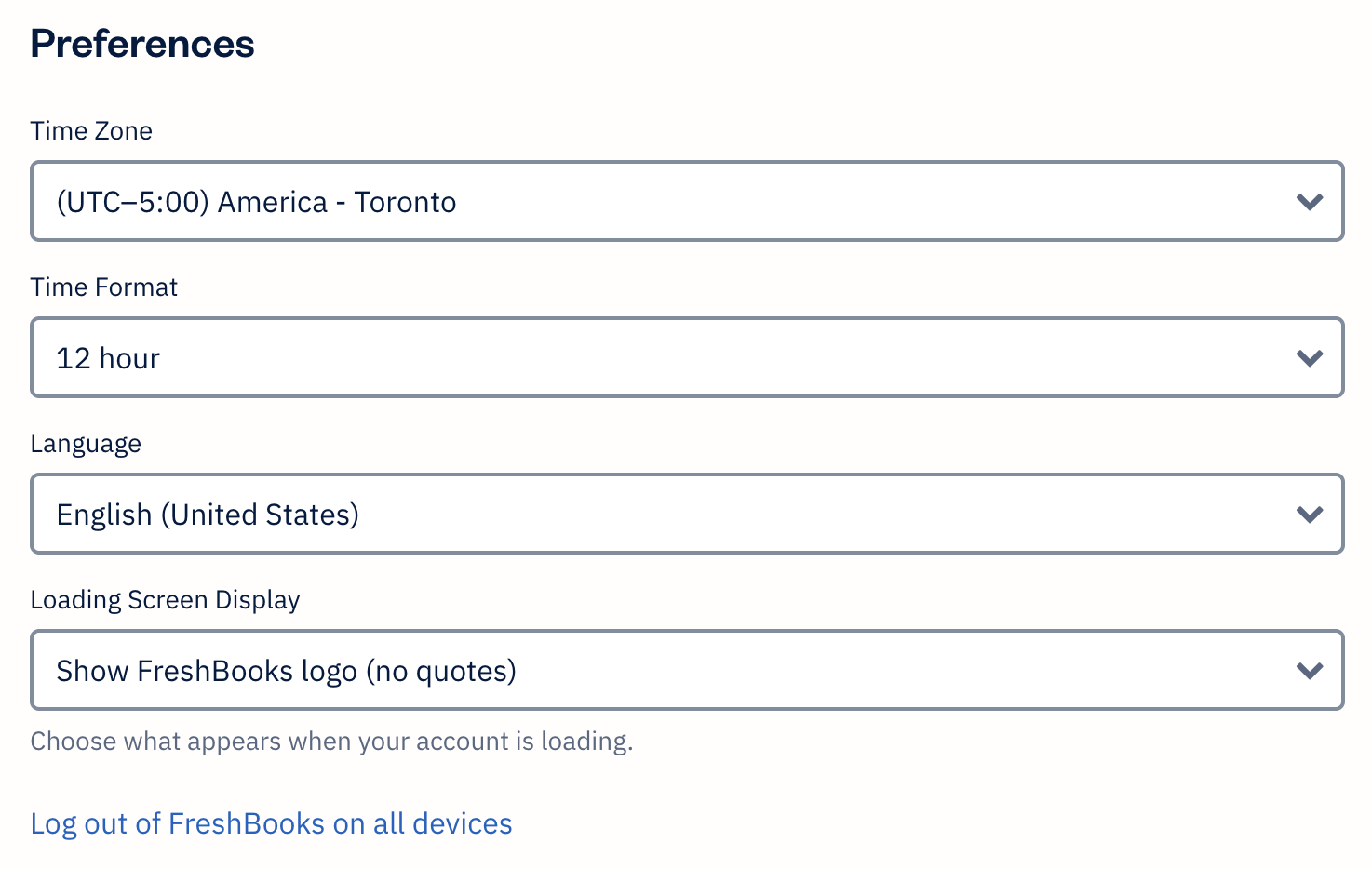Click the "Toronto" city name text

[x=405, y=202]
